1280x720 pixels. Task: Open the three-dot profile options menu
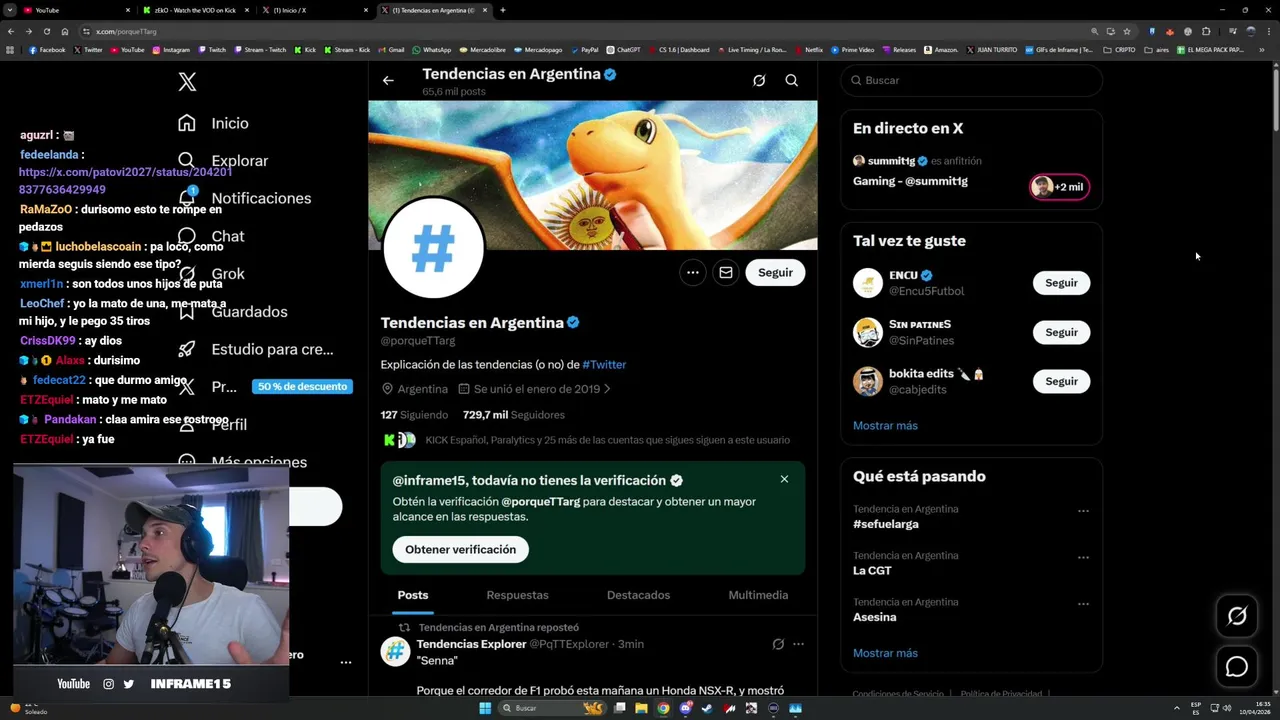click(692, 272)
